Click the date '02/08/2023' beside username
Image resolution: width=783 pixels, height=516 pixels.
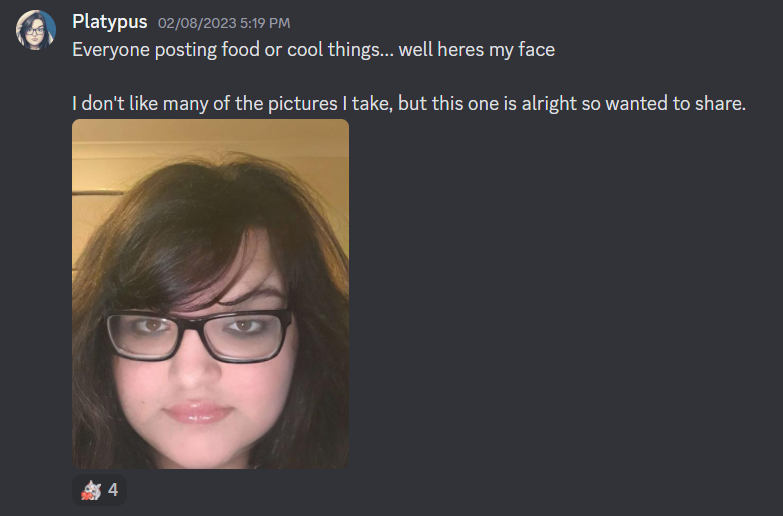[197, 23]
